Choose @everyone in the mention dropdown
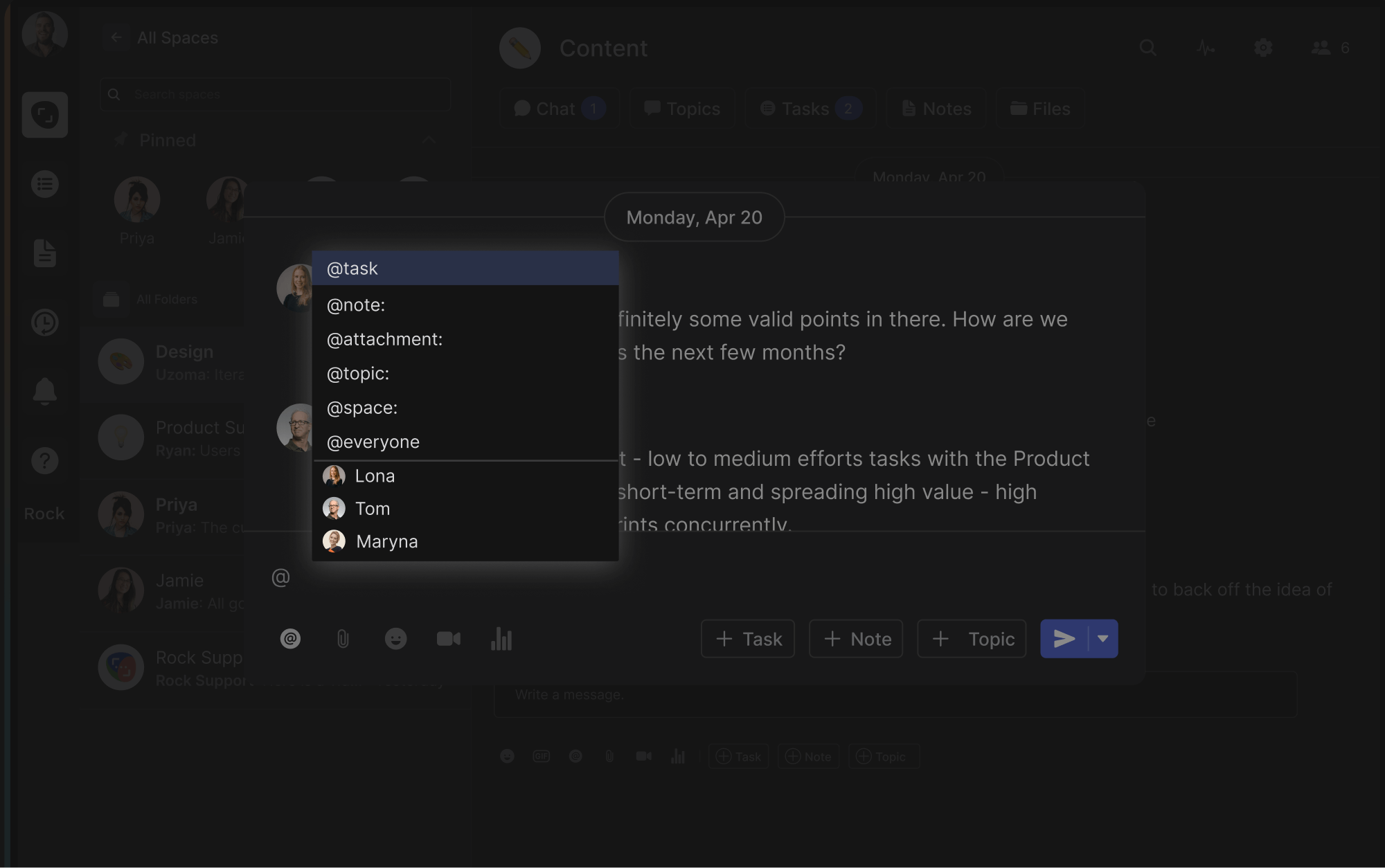The image size is (1385, 868). coord(373,442)
